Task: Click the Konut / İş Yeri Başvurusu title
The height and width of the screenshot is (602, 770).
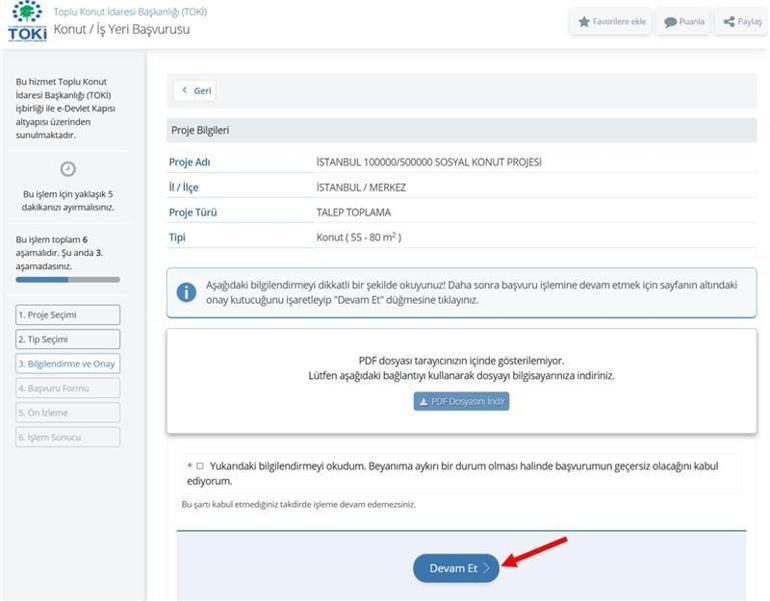Action: tap(122, 29)
